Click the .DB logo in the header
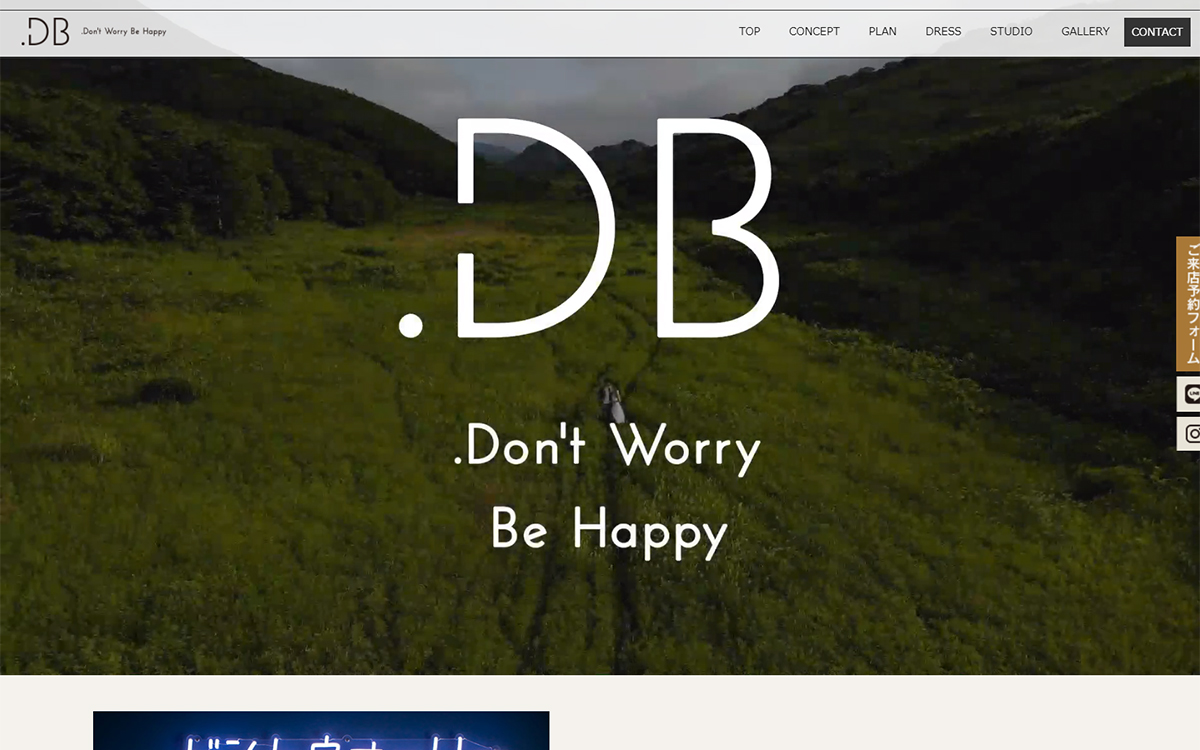 (x=45, y=32)
